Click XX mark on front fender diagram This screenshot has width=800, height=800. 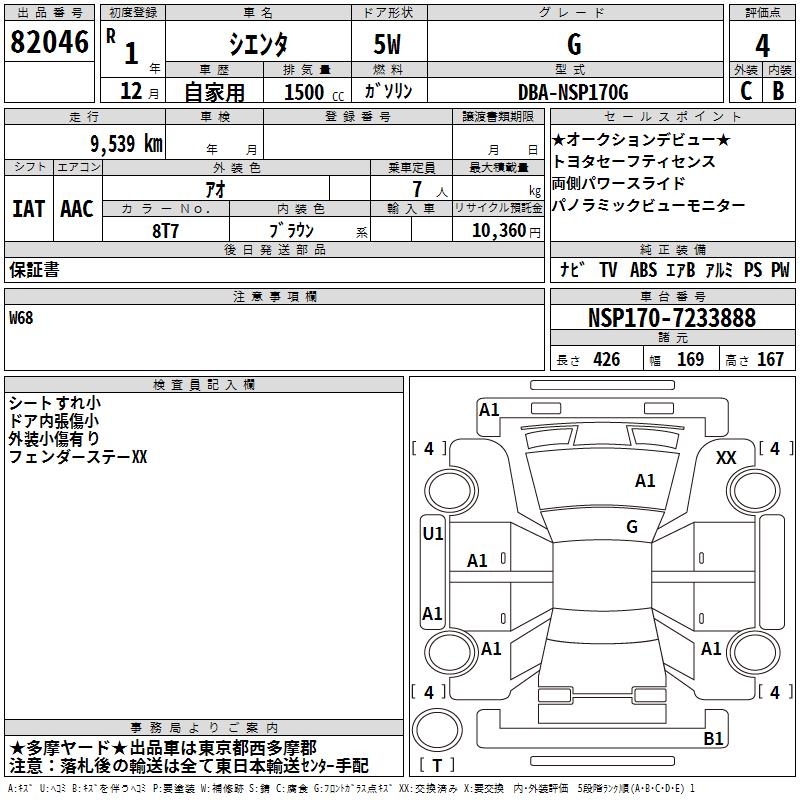pos(726,458)
